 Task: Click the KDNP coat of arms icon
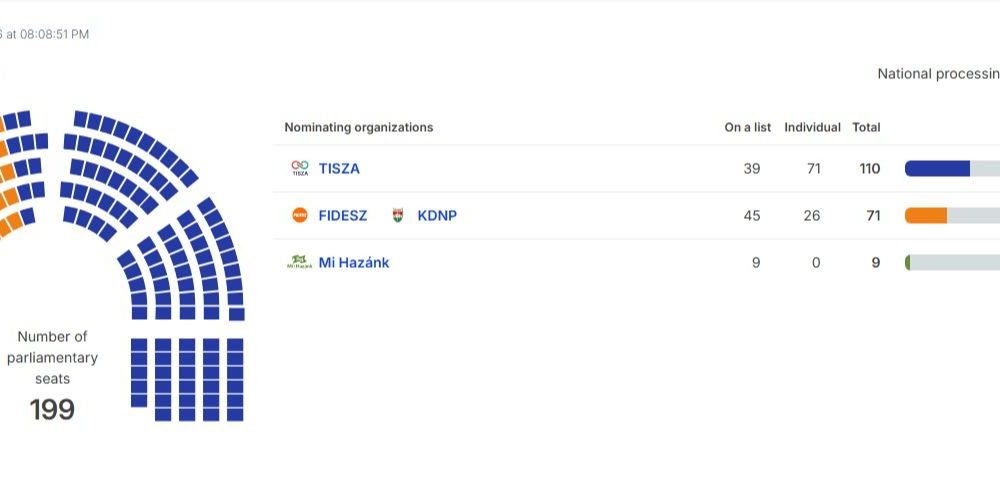(x=398, y=215)
